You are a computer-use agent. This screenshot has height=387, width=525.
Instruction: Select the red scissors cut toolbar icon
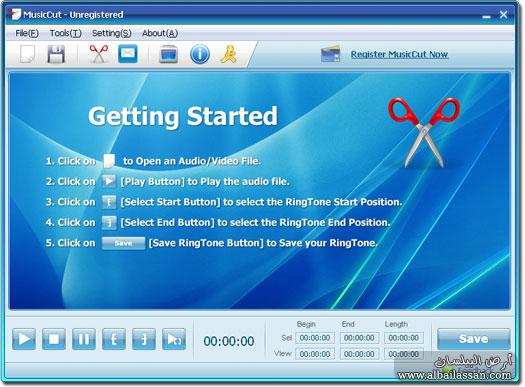coord(98,54)
